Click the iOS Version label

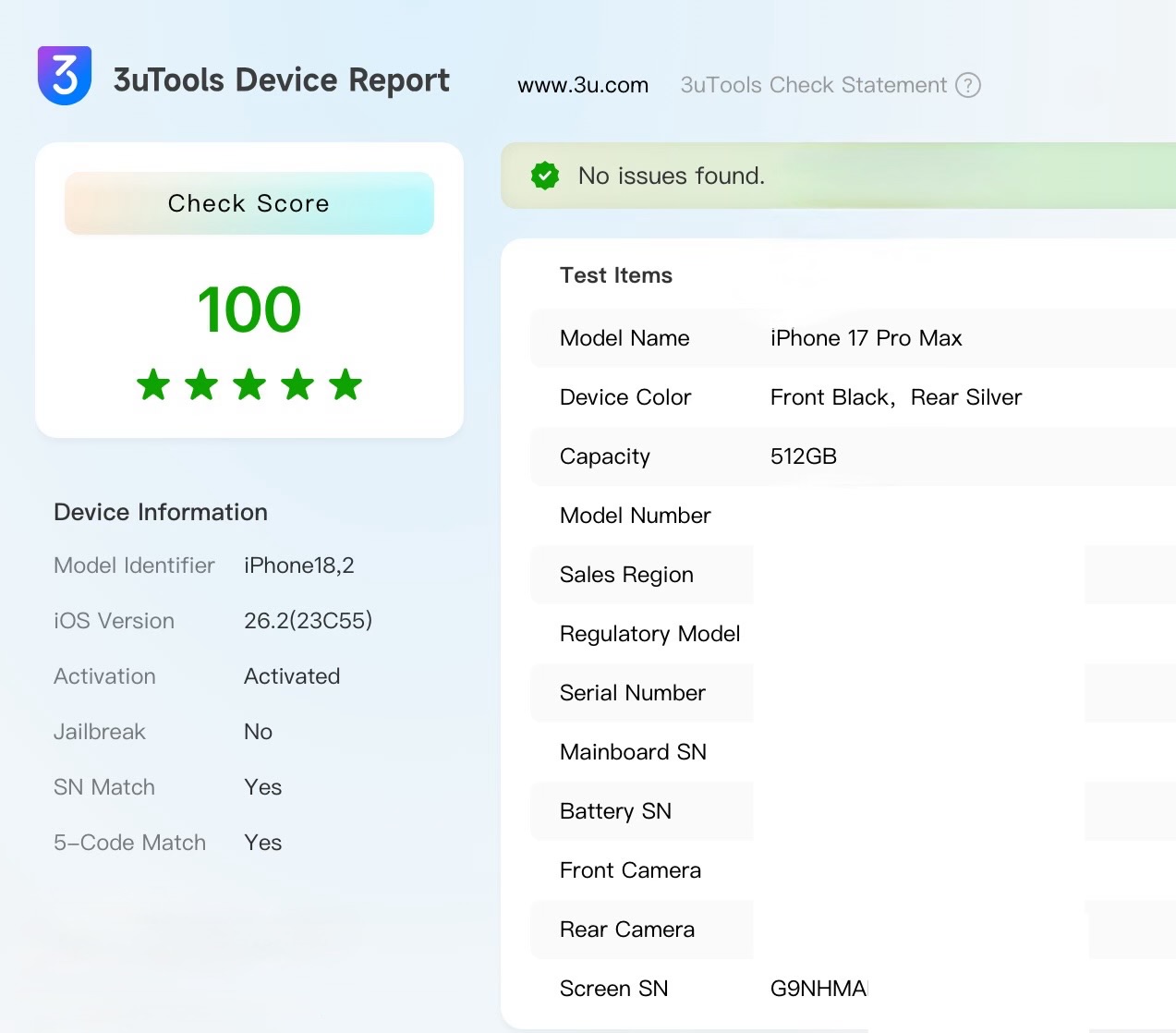(x=114, y=621)
